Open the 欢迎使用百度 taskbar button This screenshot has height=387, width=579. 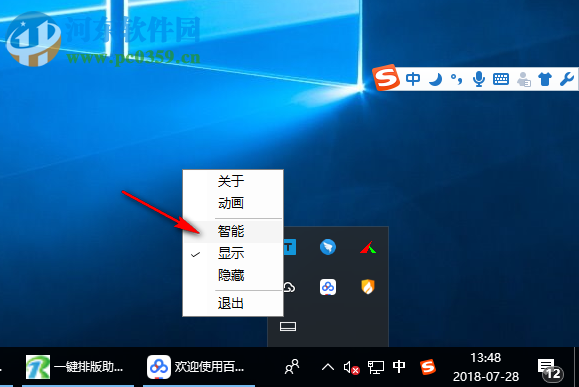pyautogui.click(x=199, y=367)
